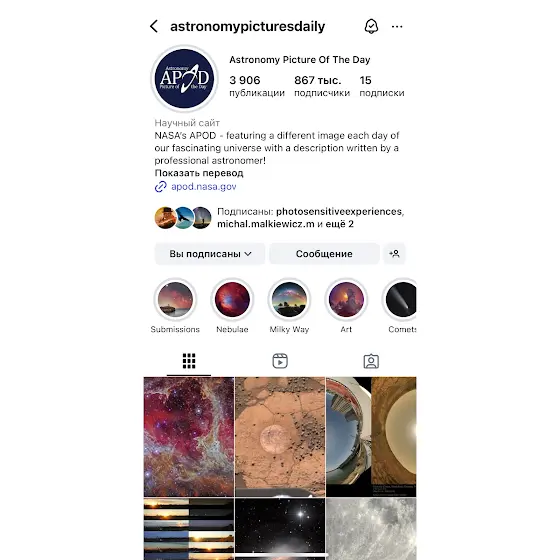The height and width of the screenshot is (560, 560).
Task: Go back using the left arrow
Action: point(154,26)
